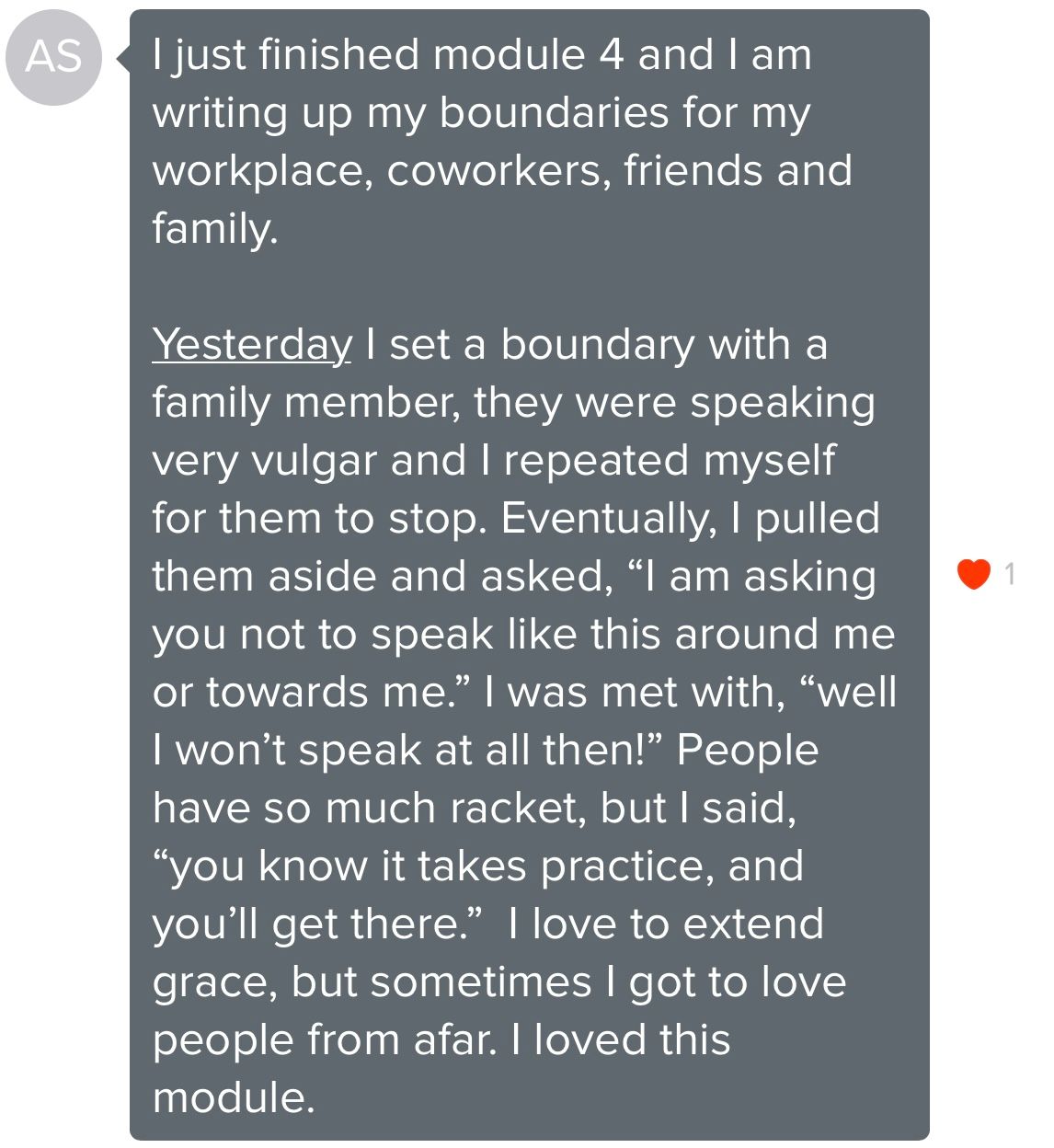Click the line "have so much racket, but I said,"
Screen dimensions: 1054x1148
click(x=475, y=809)
